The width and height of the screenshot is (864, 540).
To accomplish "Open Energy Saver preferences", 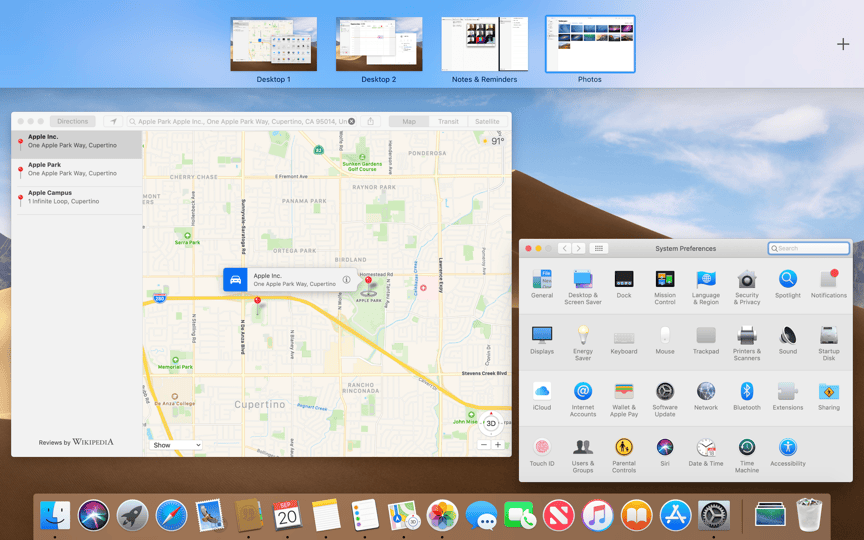I will click(x=582, y=343).
